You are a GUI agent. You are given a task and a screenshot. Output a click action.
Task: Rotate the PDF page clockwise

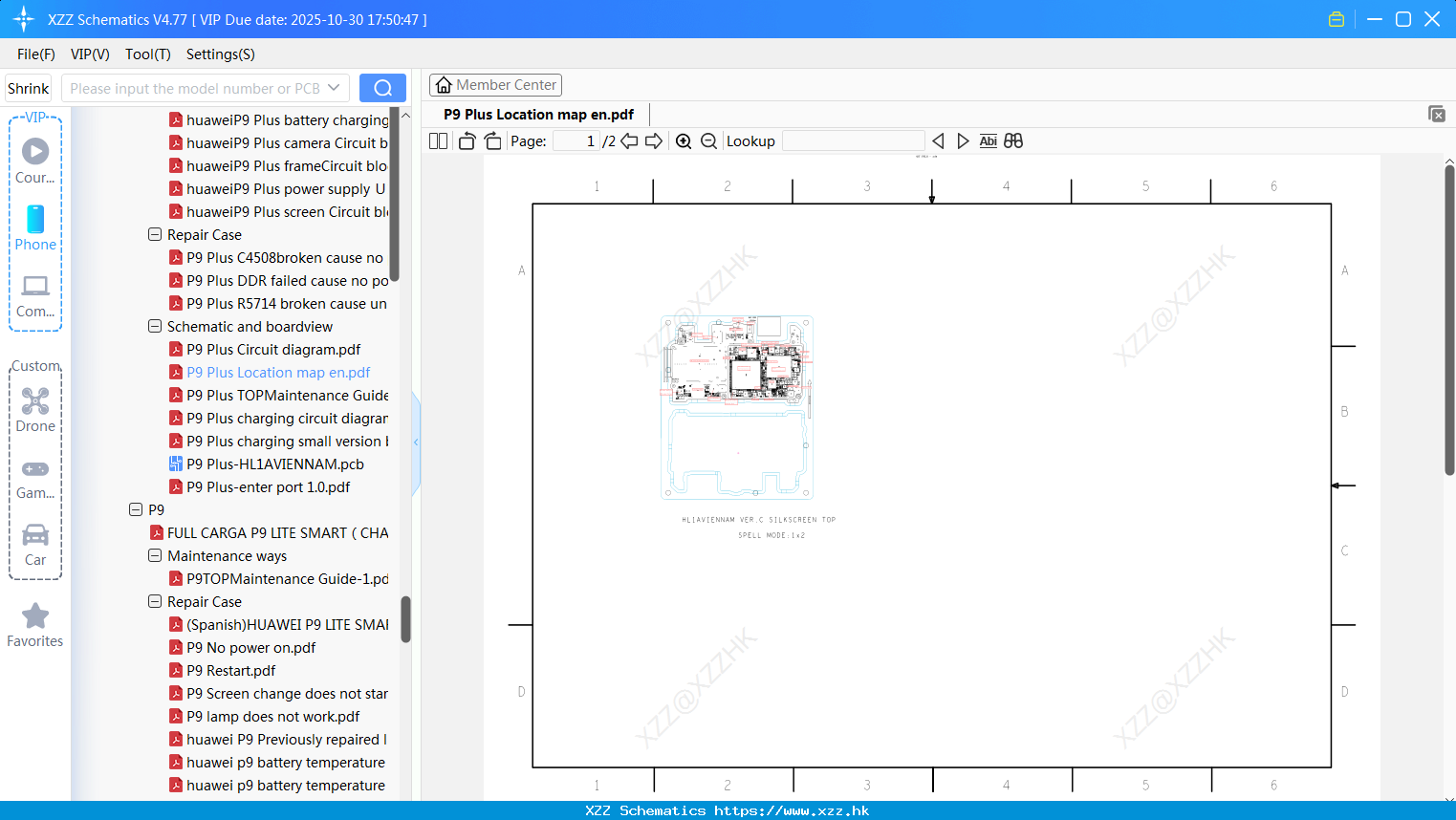point(492,141)
